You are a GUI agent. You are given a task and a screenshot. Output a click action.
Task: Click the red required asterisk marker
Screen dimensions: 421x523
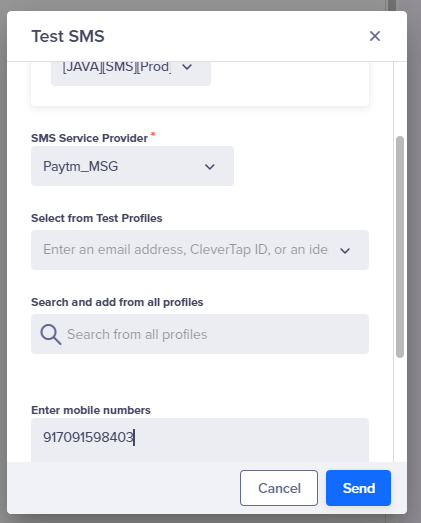click(x=153, y=134)
